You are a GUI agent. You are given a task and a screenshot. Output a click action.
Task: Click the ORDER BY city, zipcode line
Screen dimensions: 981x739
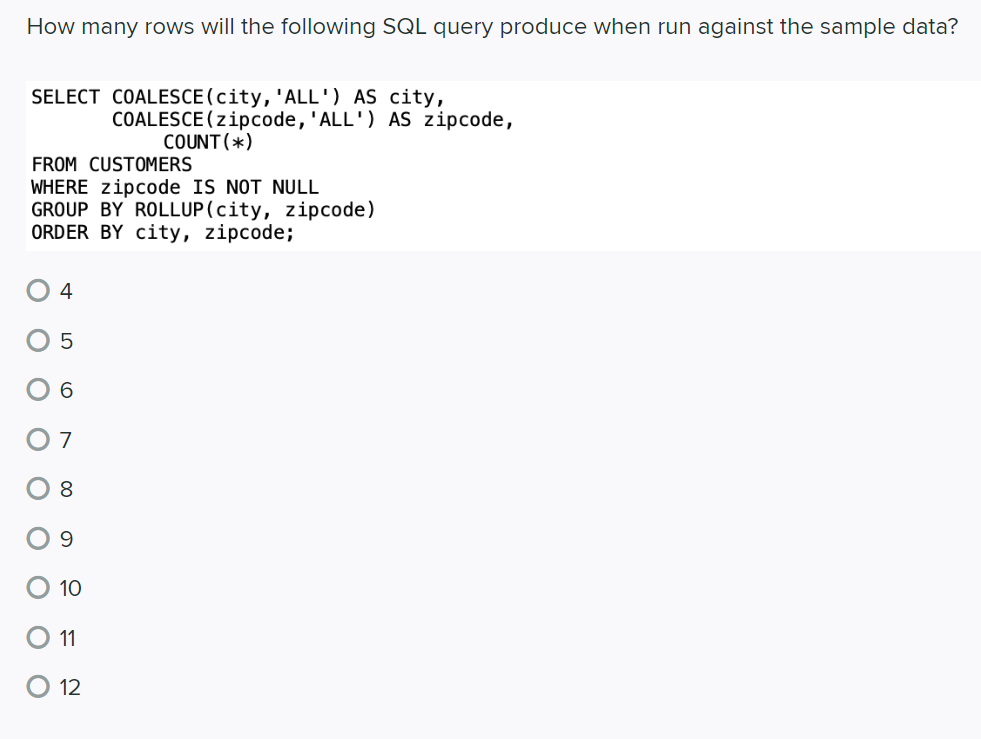click(x=162, y=232)
